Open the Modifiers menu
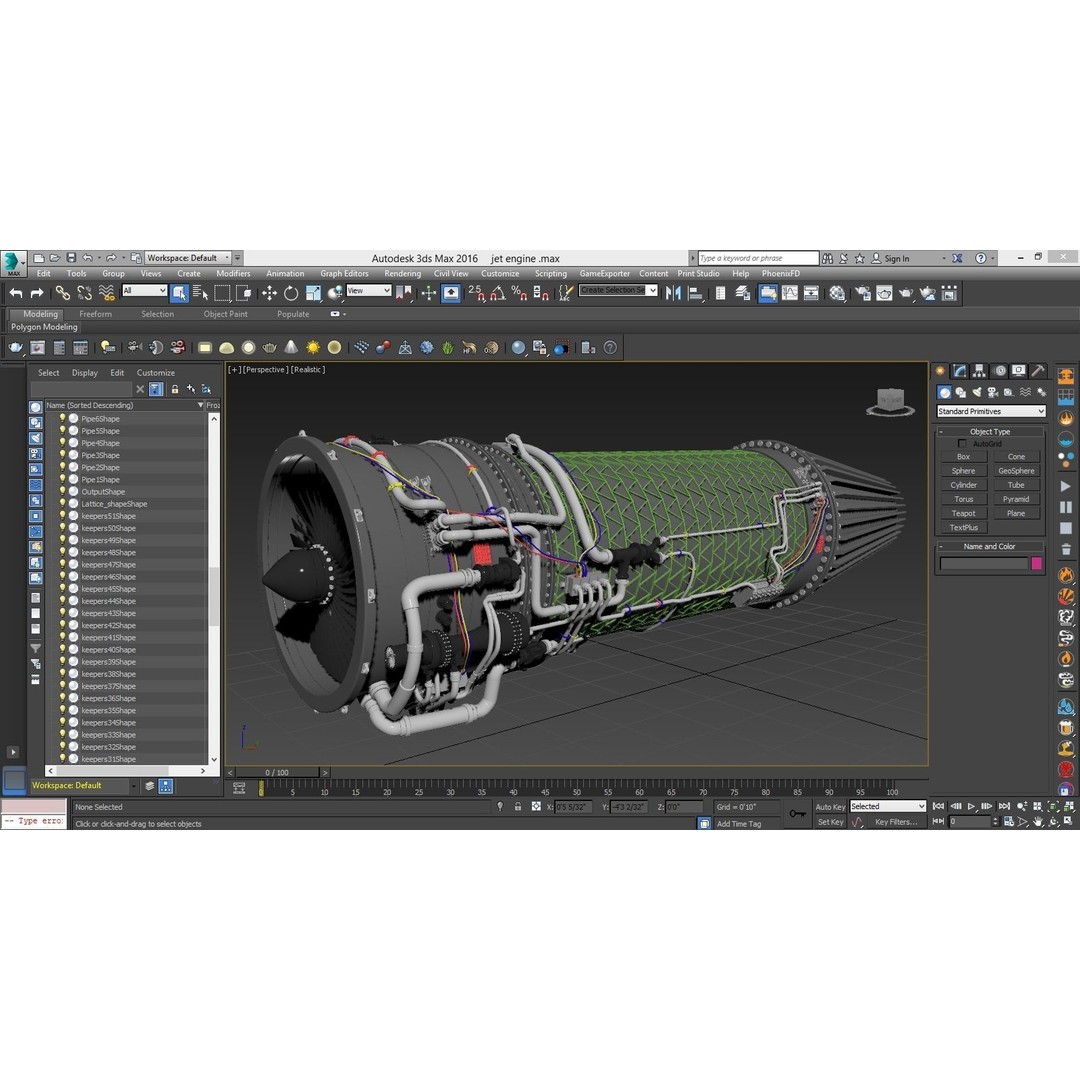The image size is (1080, 1080). point(233,273)
